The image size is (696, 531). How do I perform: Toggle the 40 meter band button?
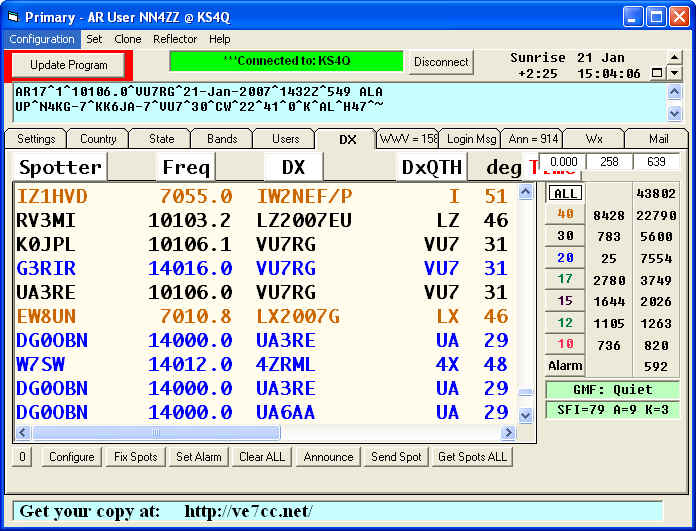pyautogui.click(x=565, y=214)
